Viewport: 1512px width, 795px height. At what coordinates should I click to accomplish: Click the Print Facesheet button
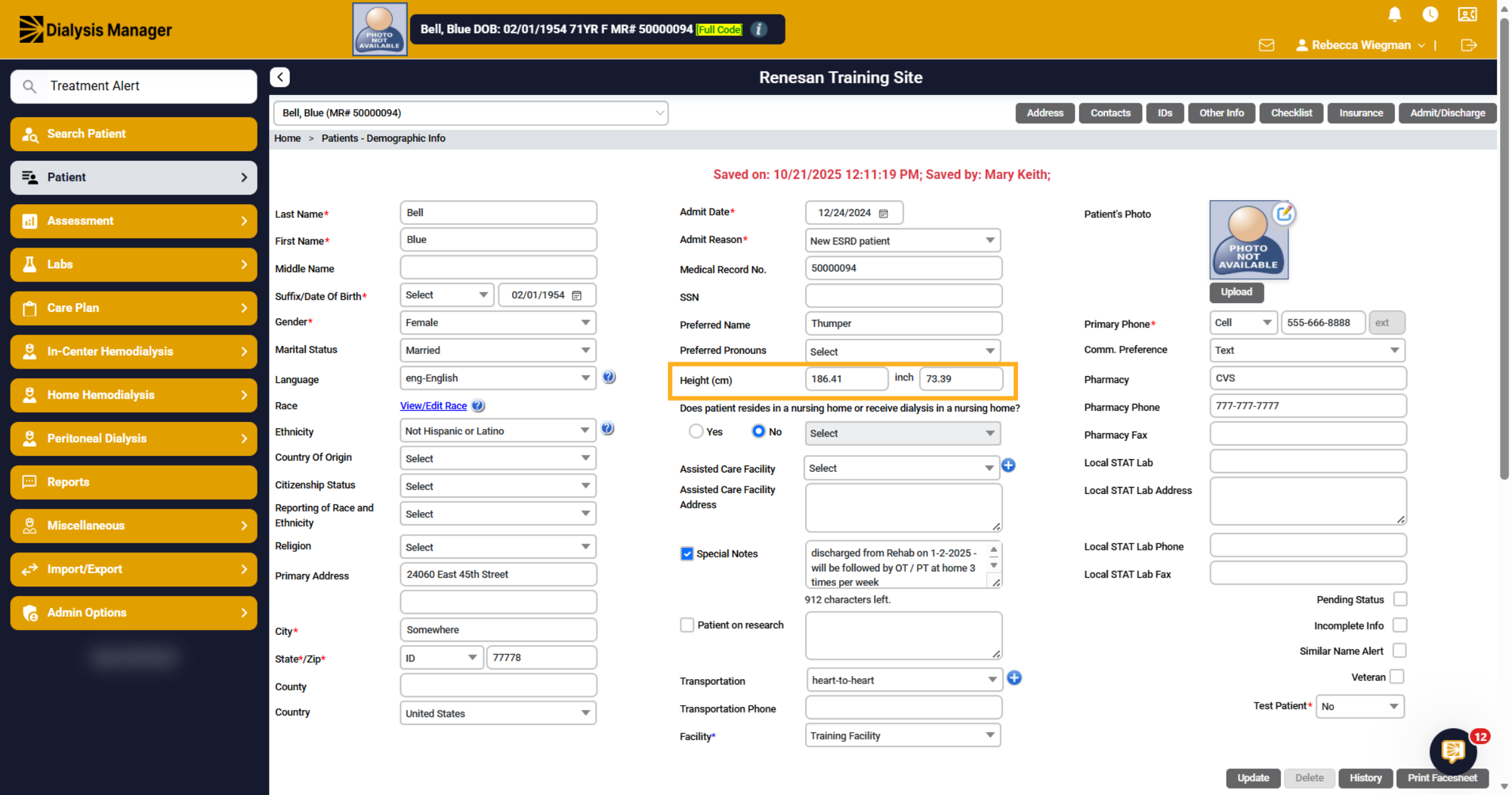[x=1442, y=778]
